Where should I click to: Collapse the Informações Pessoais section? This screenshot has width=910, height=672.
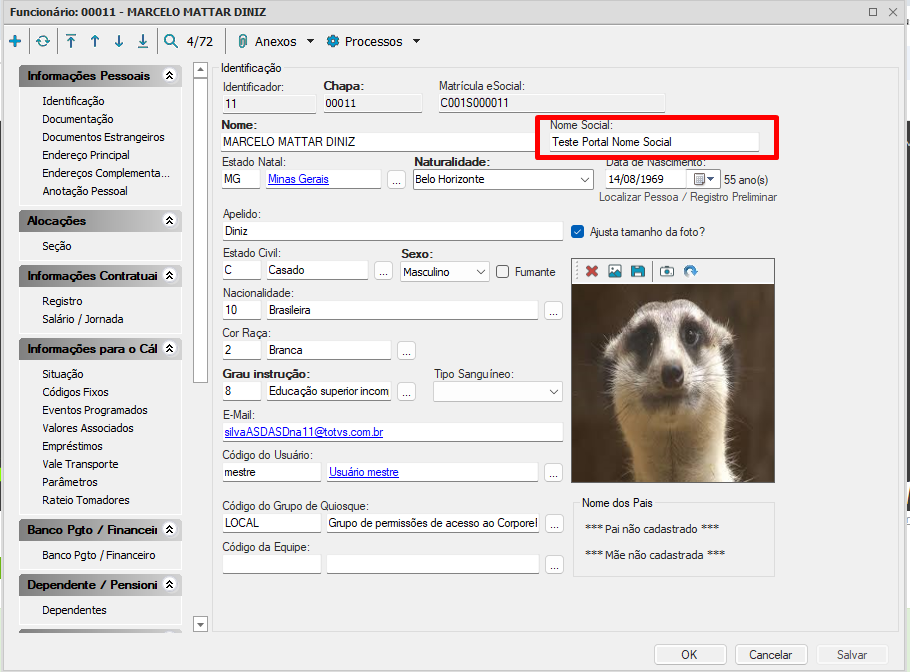tap(169, 75)
